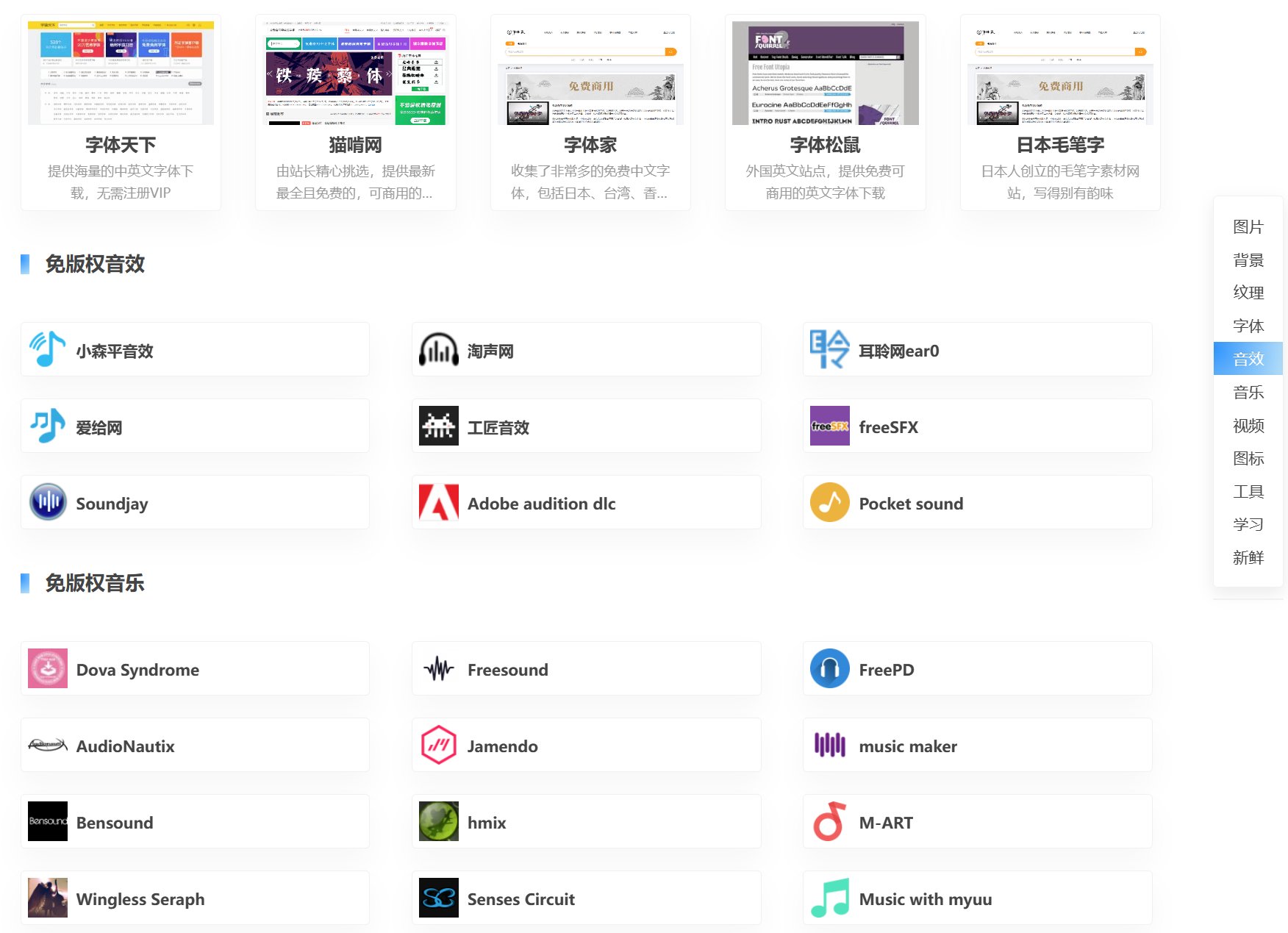Open the 字体天下 website thumbnail

coord(121,73)
